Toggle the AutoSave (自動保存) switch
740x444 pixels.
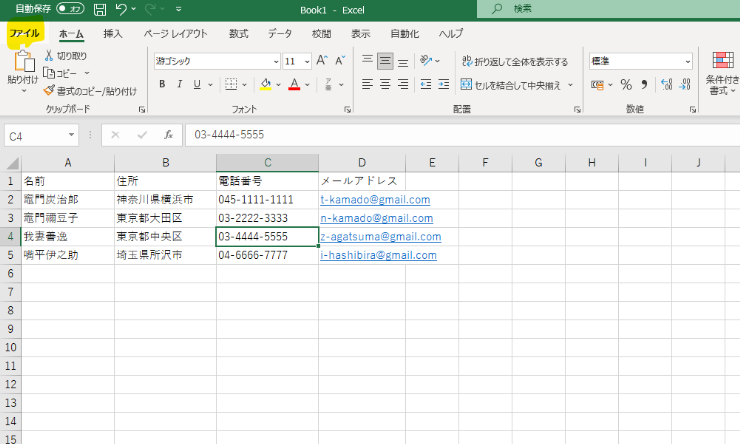[70, 9]
